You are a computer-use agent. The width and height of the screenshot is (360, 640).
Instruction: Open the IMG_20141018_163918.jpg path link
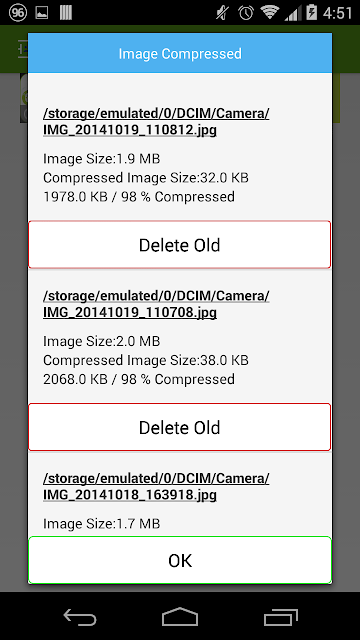[x=156, y=487]
